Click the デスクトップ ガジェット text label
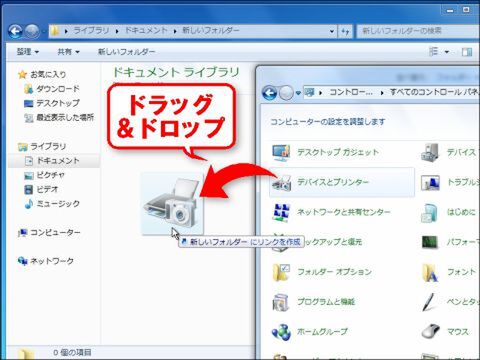This screenshot has height=360, width=480. coord(338,152)
